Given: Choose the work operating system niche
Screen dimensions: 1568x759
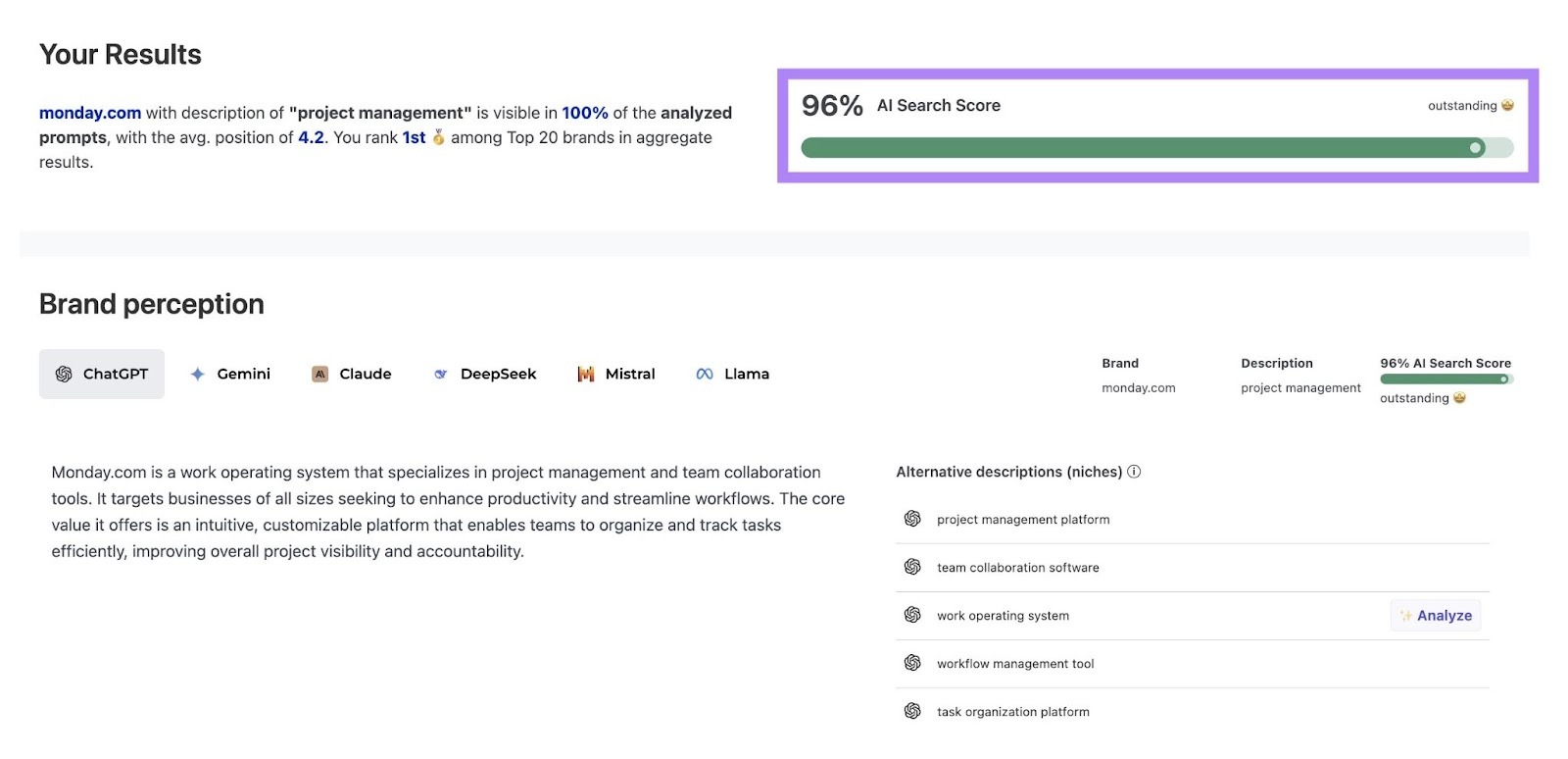Looking at the screenshot, I should tap(1003, 616).
